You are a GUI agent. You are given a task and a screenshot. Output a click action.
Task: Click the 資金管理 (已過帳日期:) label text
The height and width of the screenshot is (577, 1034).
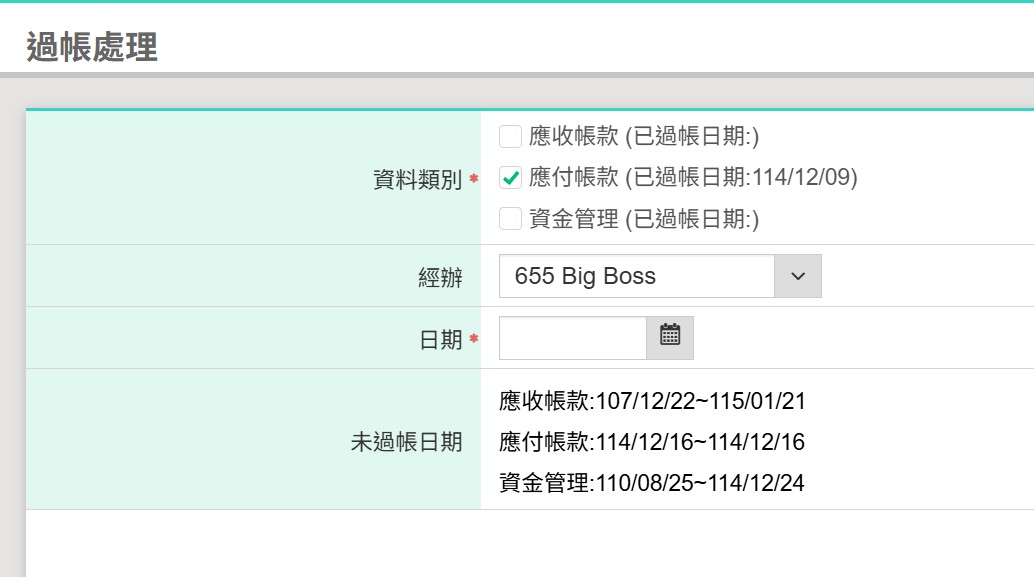point(644,219)
